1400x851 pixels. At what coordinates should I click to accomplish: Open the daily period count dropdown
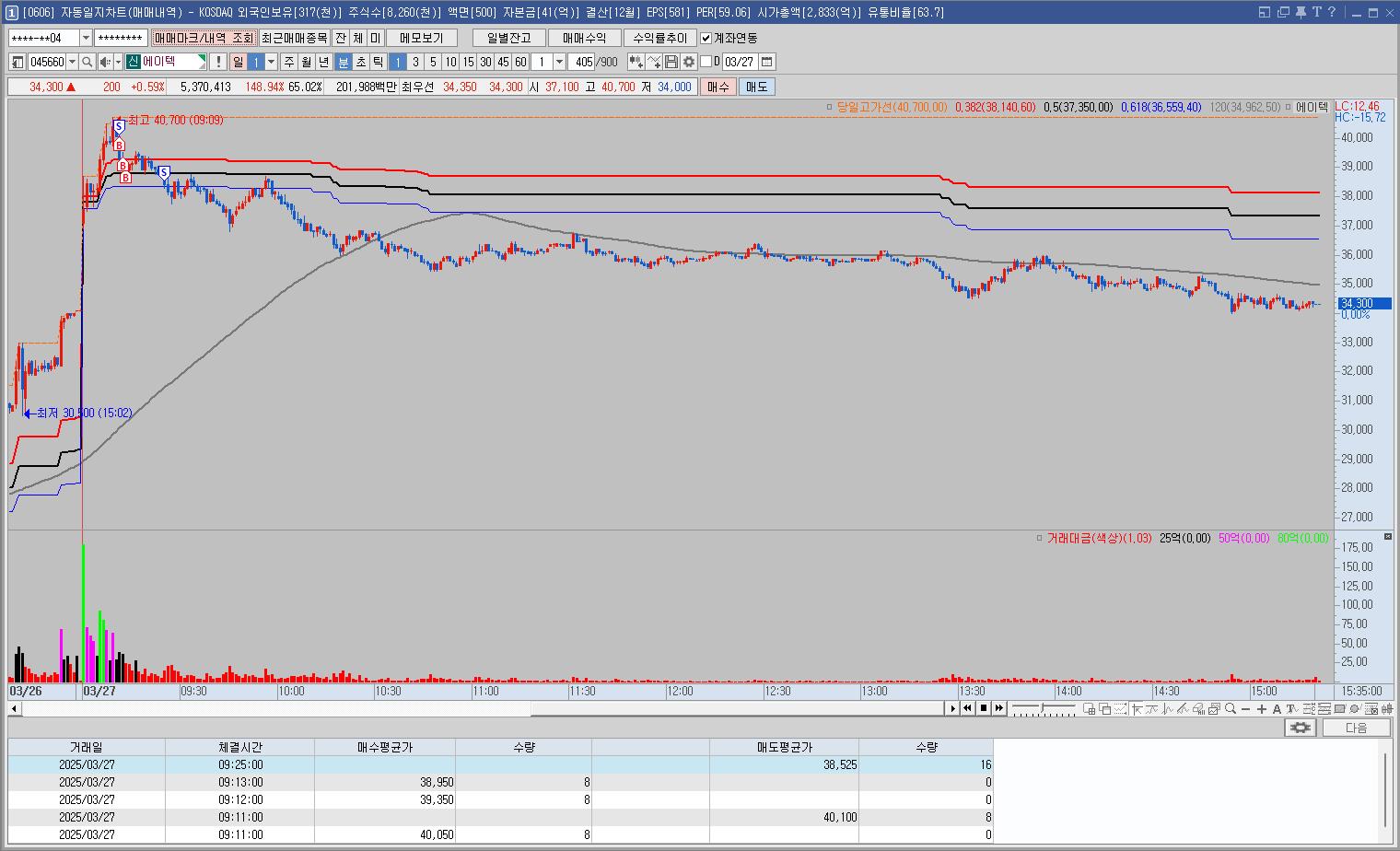pos(271,62)
